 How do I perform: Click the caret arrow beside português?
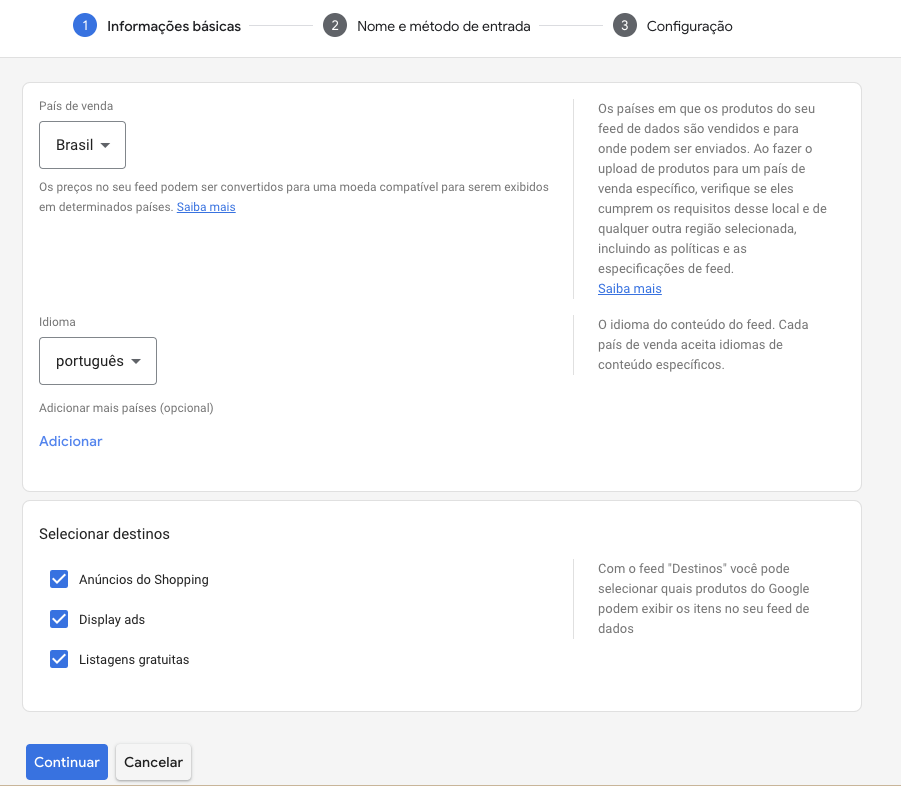pos(137,362)
